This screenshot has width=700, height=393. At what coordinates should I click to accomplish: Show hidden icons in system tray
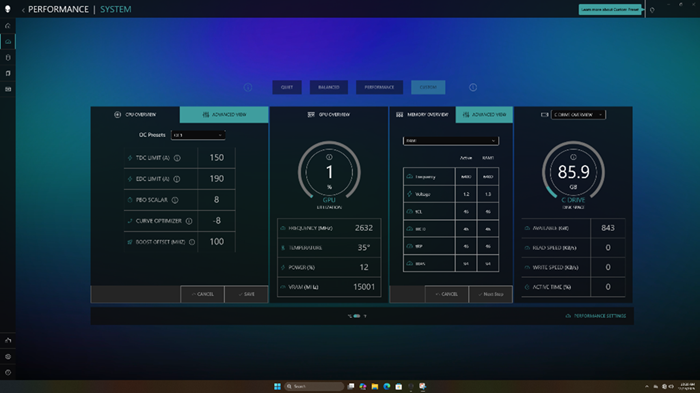tap(646, 386)
